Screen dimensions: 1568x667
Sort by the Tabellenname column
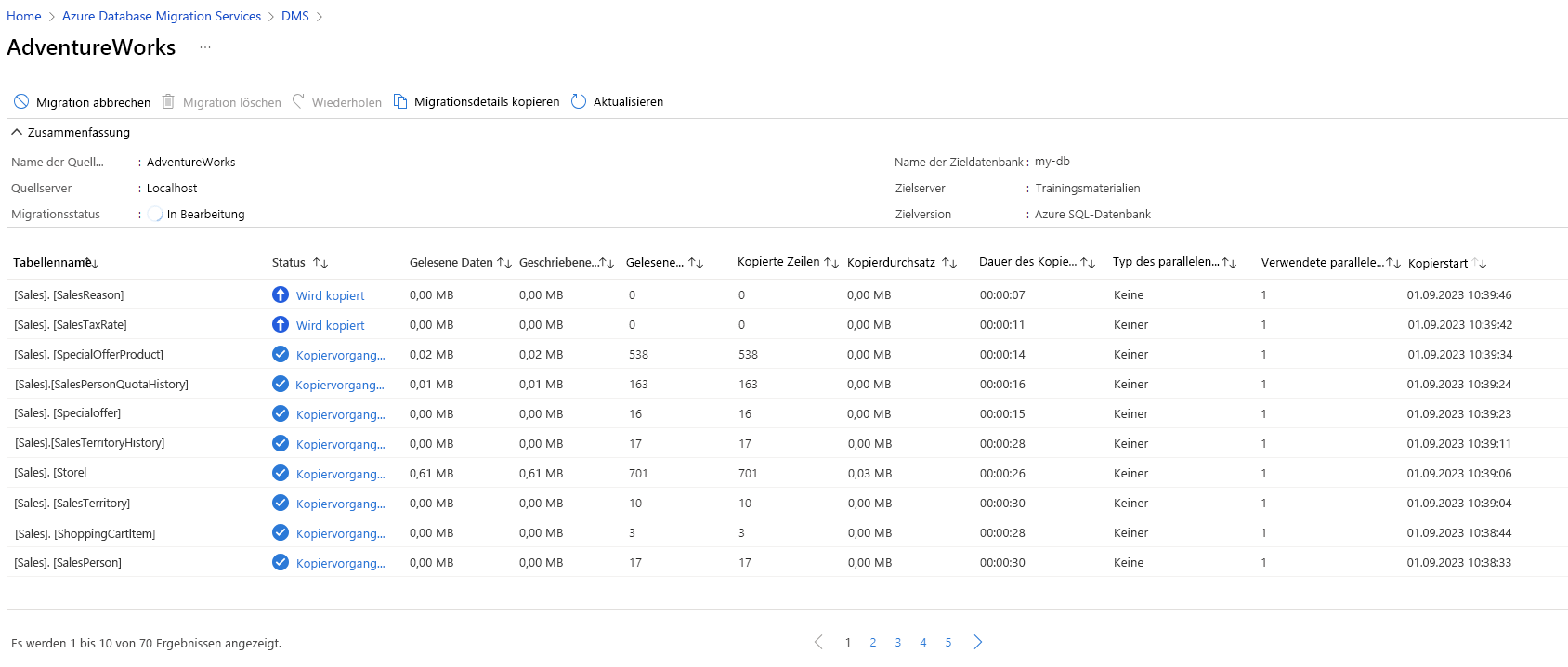(x=93, y=263)
